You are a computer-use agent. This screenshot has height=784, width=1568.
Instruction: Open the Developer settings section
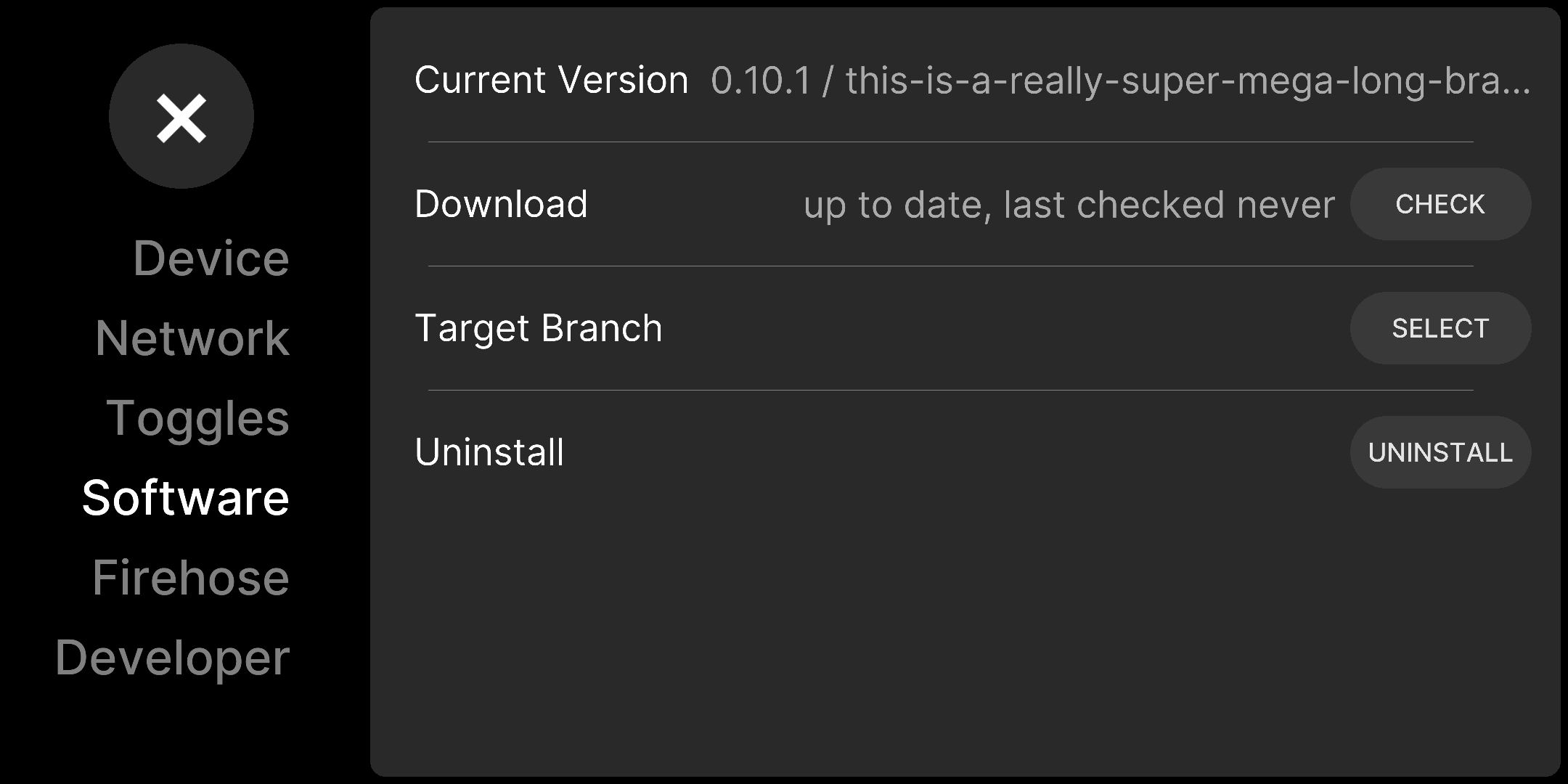coord(173,658)
